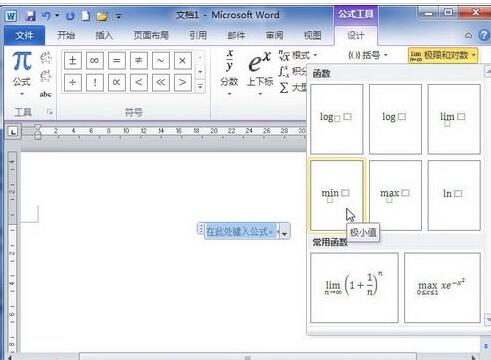Create a new blank document icon
This screenshot has height=360, width=491.
86,16
